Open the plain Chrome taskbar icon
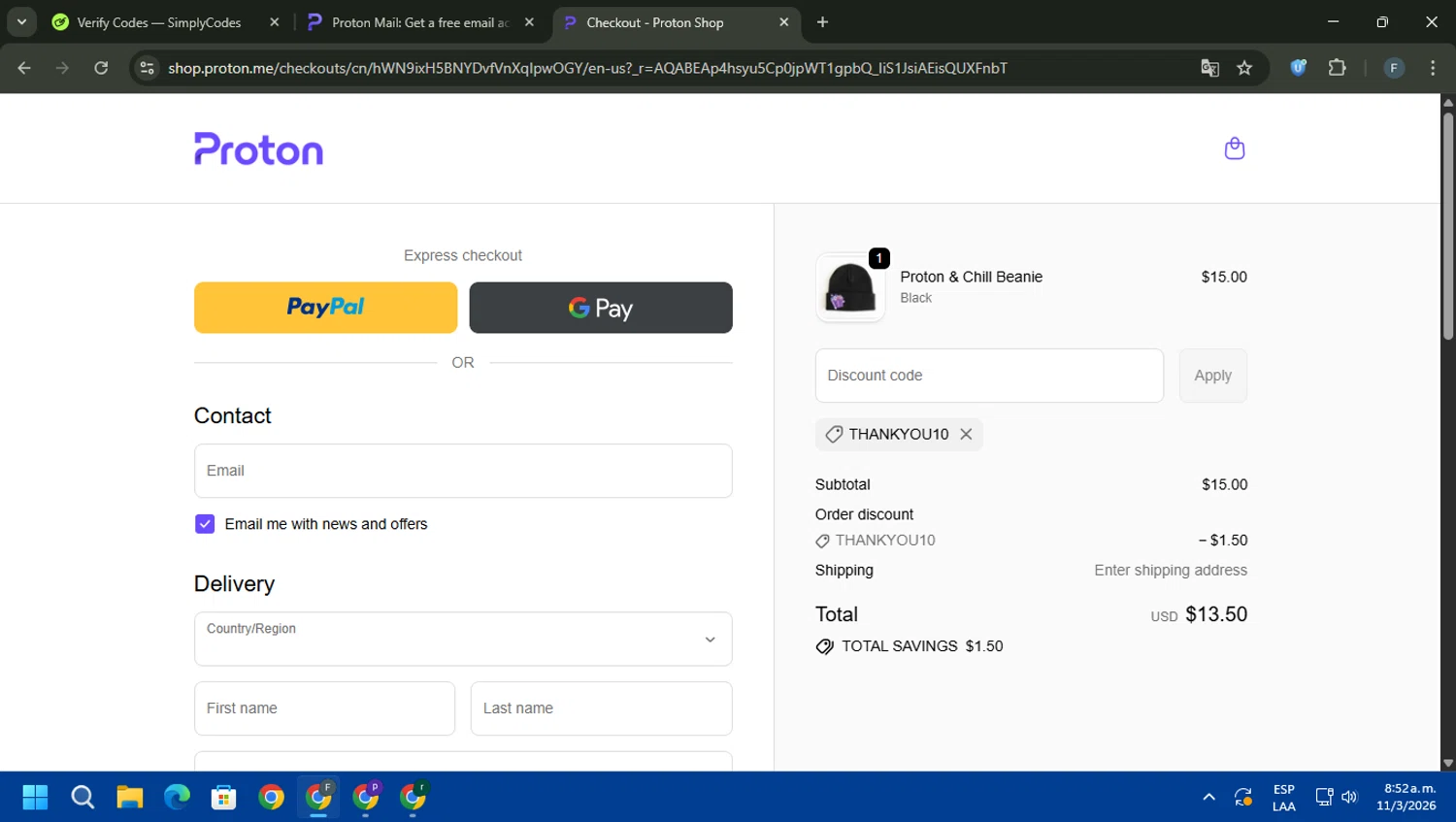The height and width of the screenshot is (822, 1456). [271, 798]
